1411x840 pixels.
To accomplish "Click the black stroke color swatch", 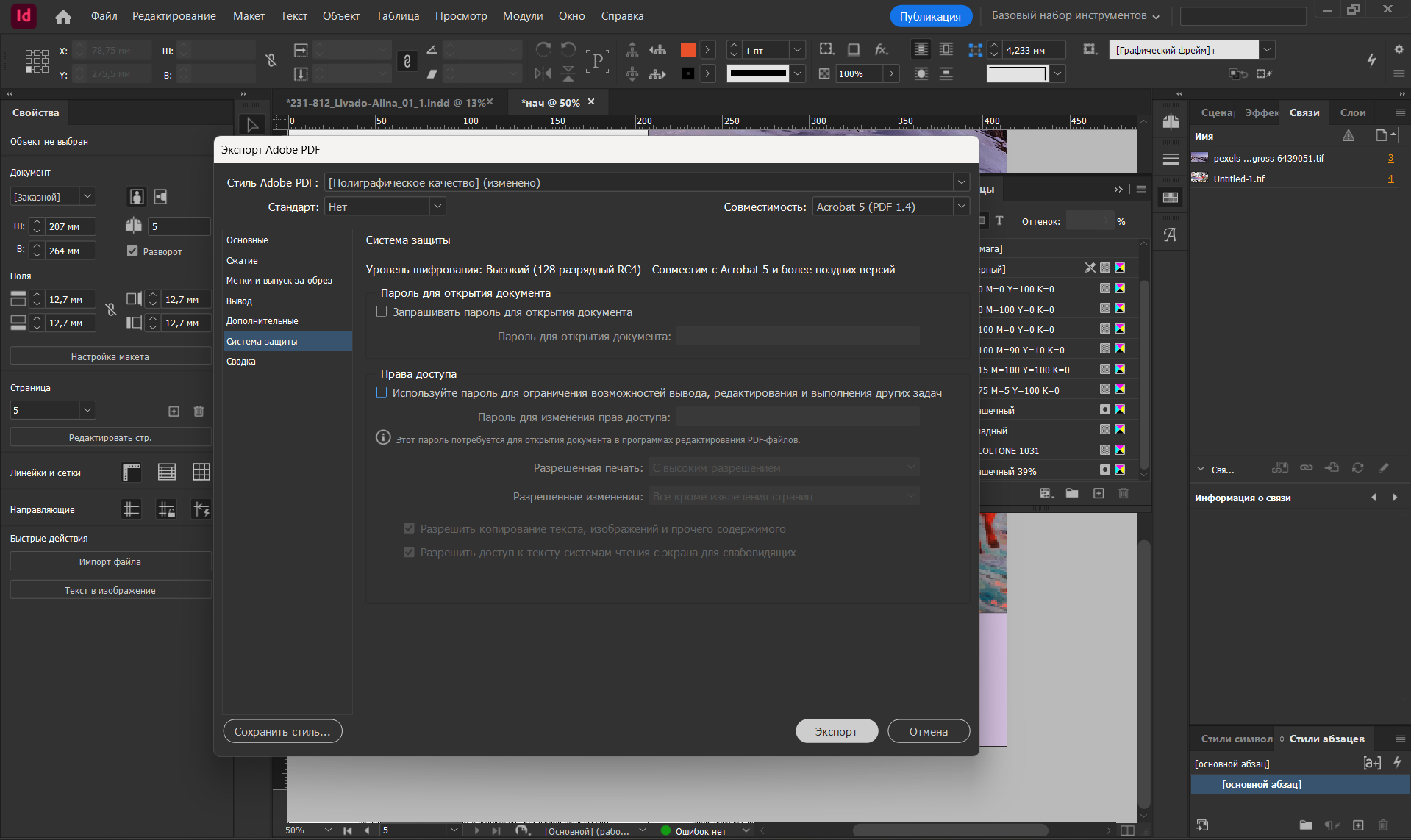I will (688, 73).
